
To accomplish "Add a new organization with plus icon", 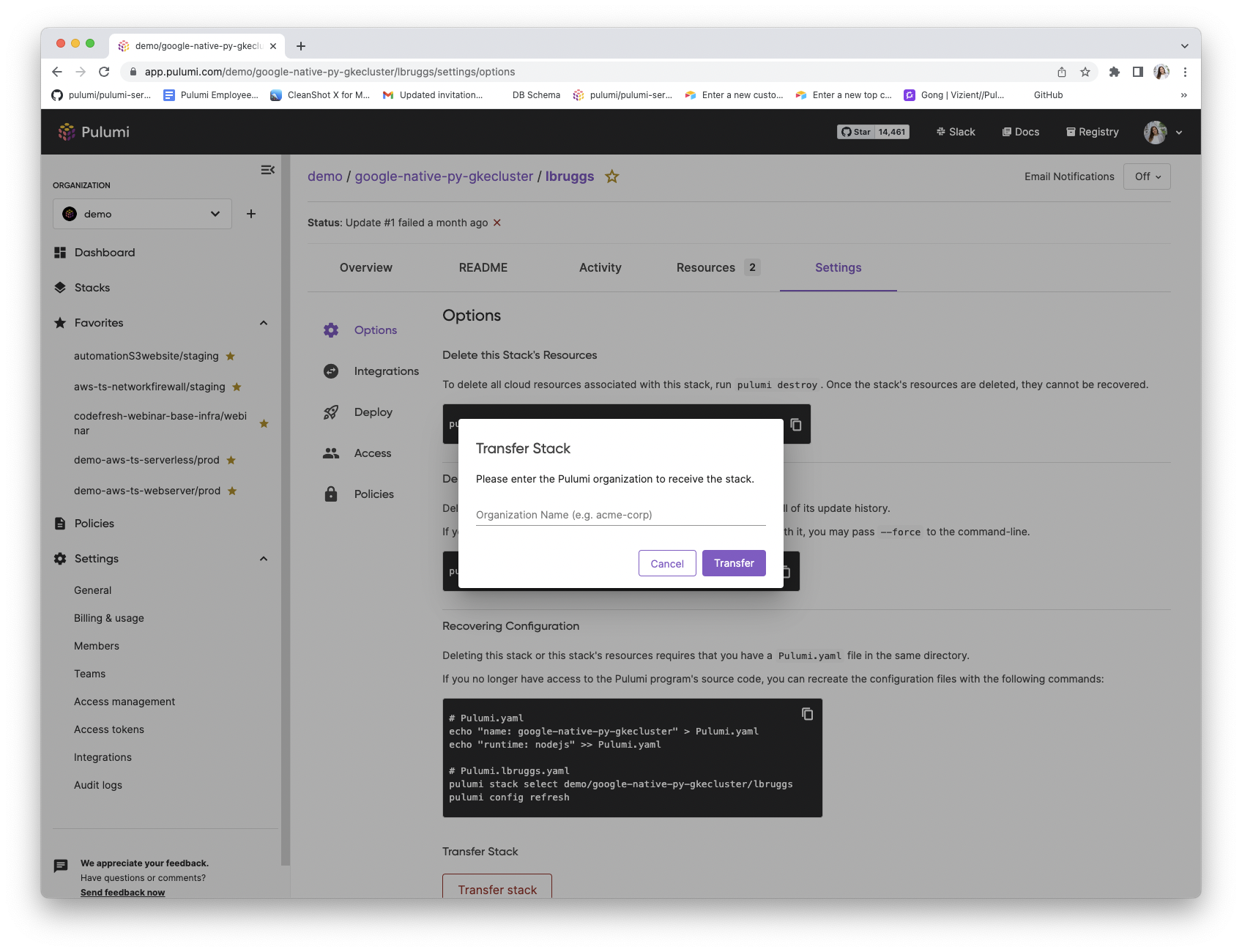I will [251, 214].
